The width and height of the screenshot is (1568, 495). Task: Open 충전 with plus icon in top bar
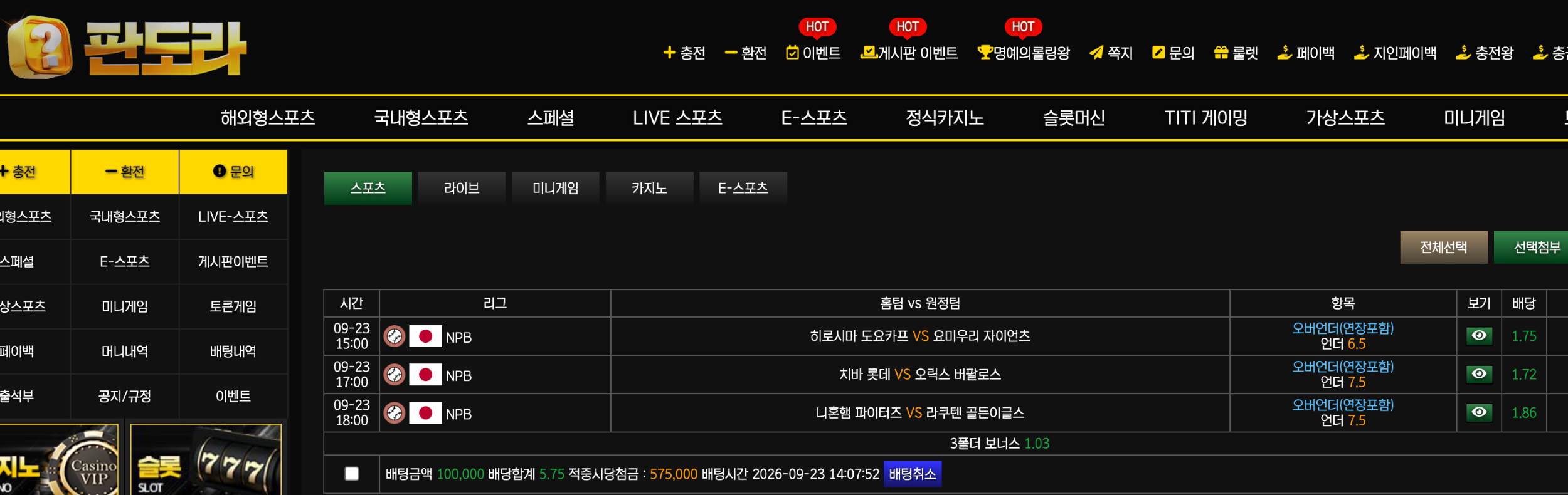[684, 53]
